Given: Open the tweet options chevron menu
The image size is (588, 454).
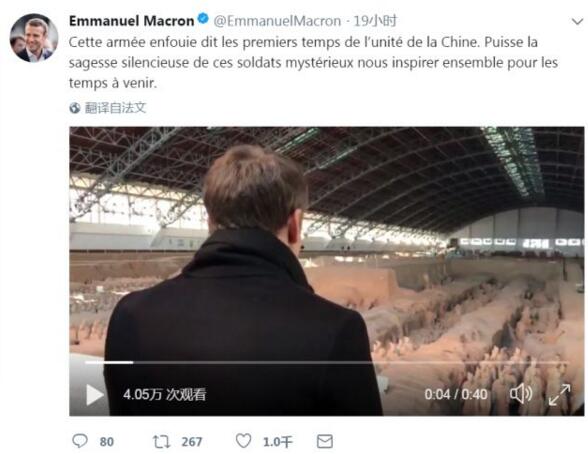Looking at the screenshot, I should (x=578, y=22).
